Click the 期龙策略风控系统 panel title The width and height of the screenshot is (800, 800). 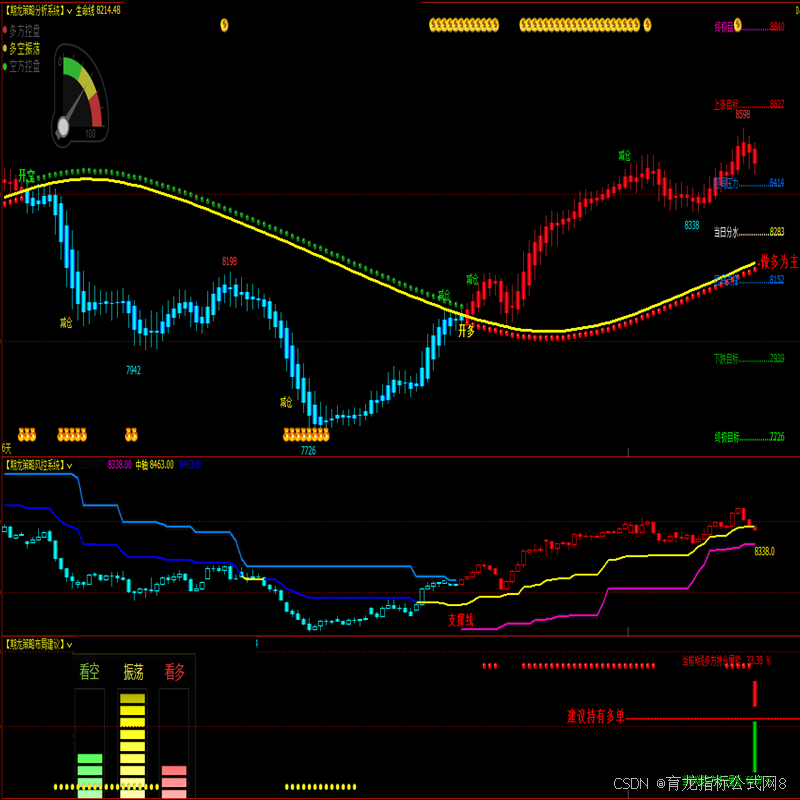35,465
